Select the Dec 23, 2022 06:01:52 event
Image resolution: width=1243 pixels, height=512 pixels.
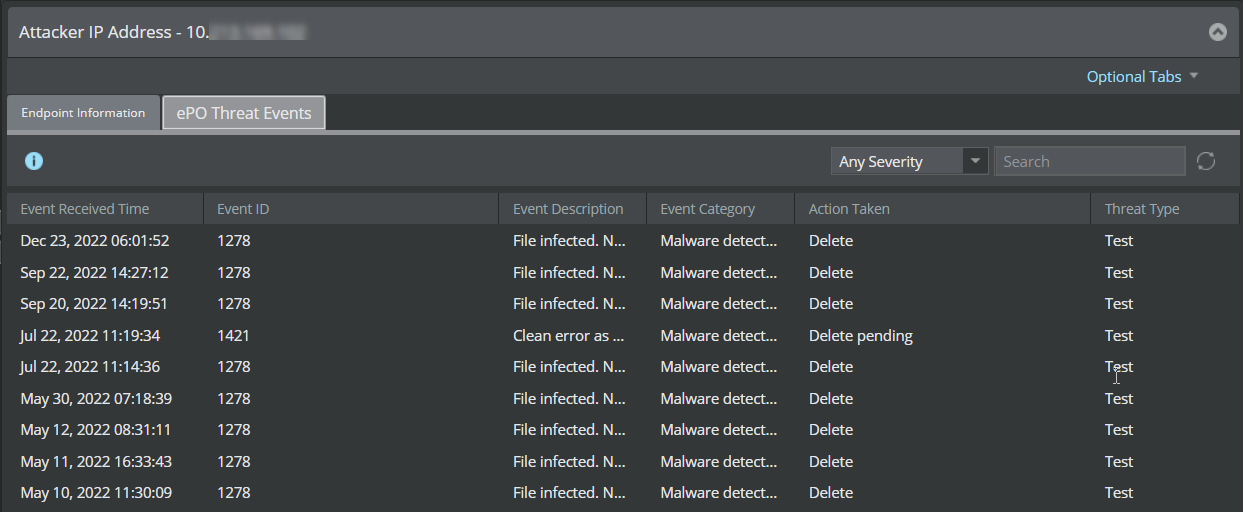(621, 241)
